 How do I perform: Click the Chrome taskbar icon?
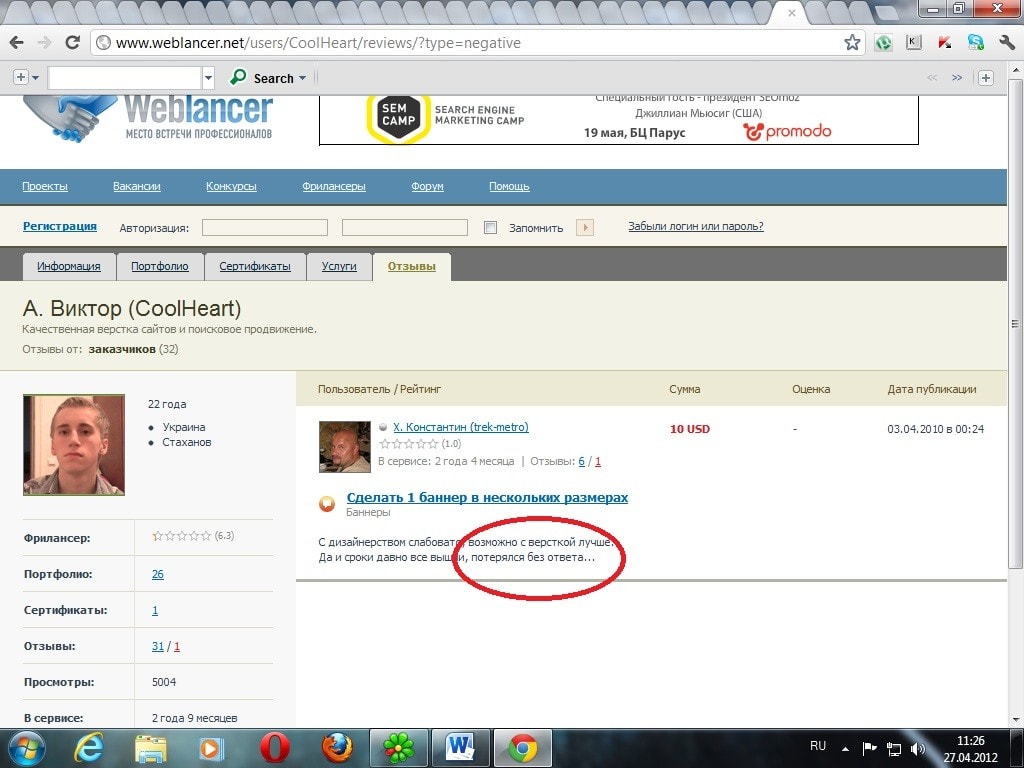(523, 748)
